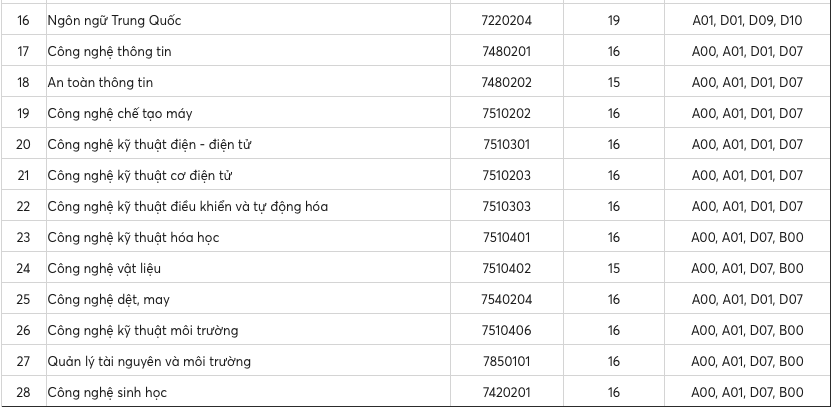Click the code 7480202 cell

tap(506, 82)
